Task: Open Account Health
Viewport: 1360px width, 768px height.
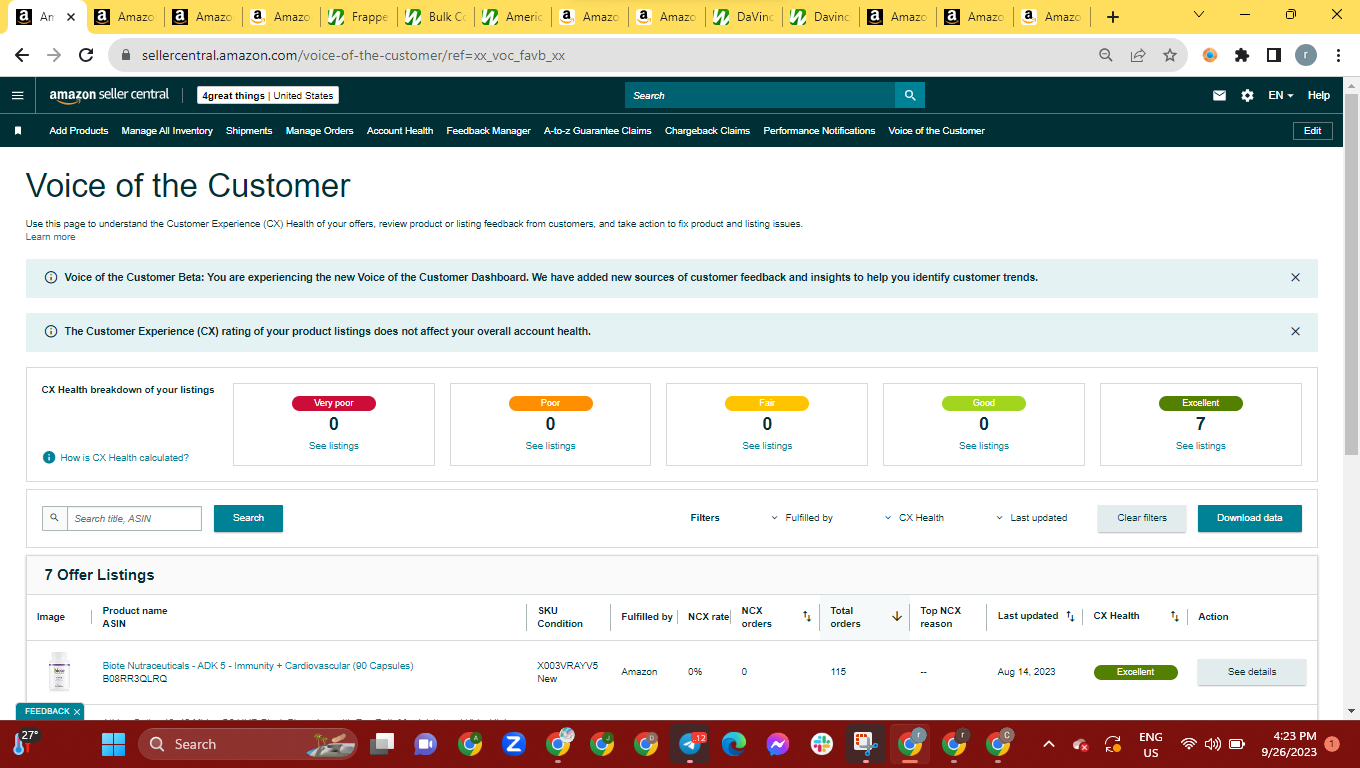Action: click(400, 131)
